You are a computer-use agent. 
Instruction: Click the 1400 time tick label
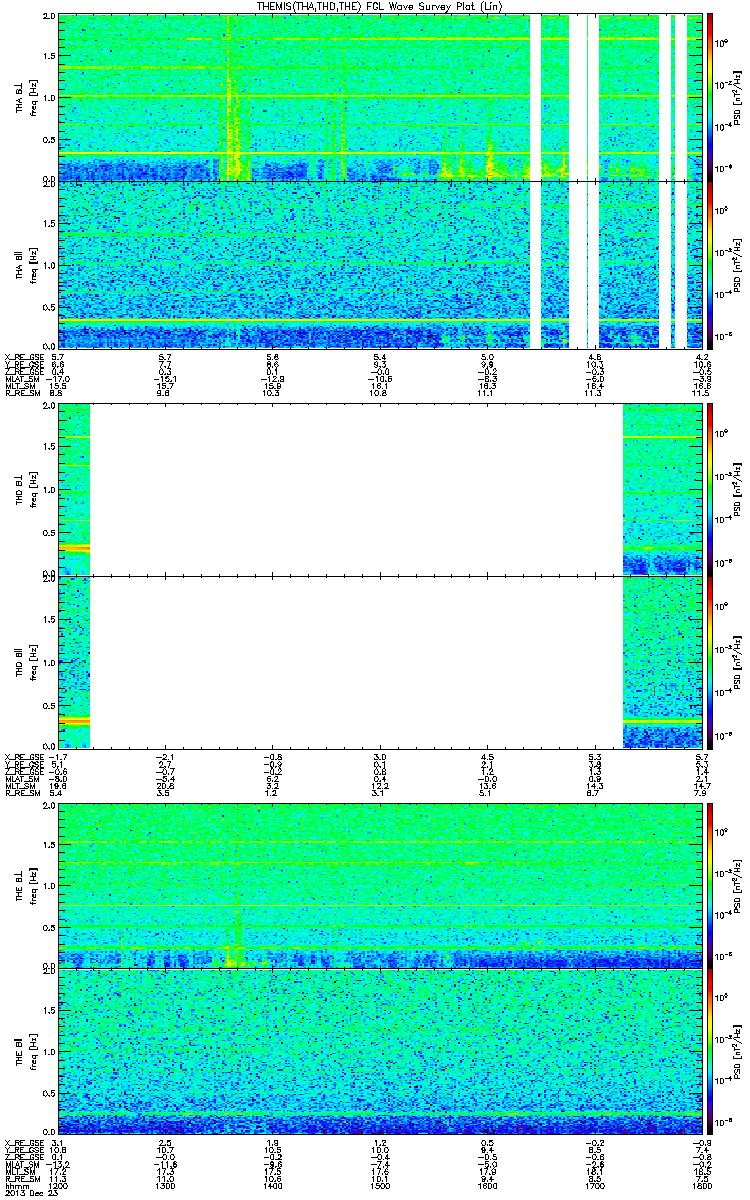pyautogui.click(x=273, y=1186)
